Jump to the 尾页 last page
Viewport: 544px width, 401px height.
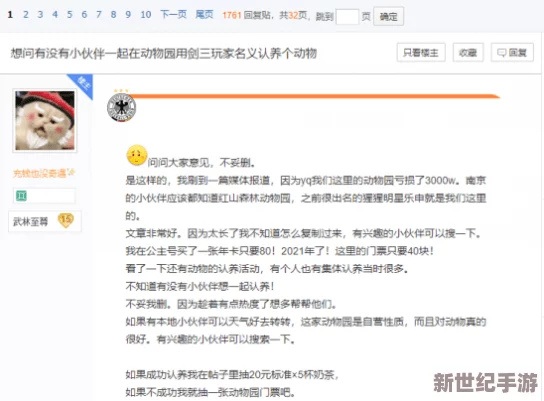tap(204, 15)
